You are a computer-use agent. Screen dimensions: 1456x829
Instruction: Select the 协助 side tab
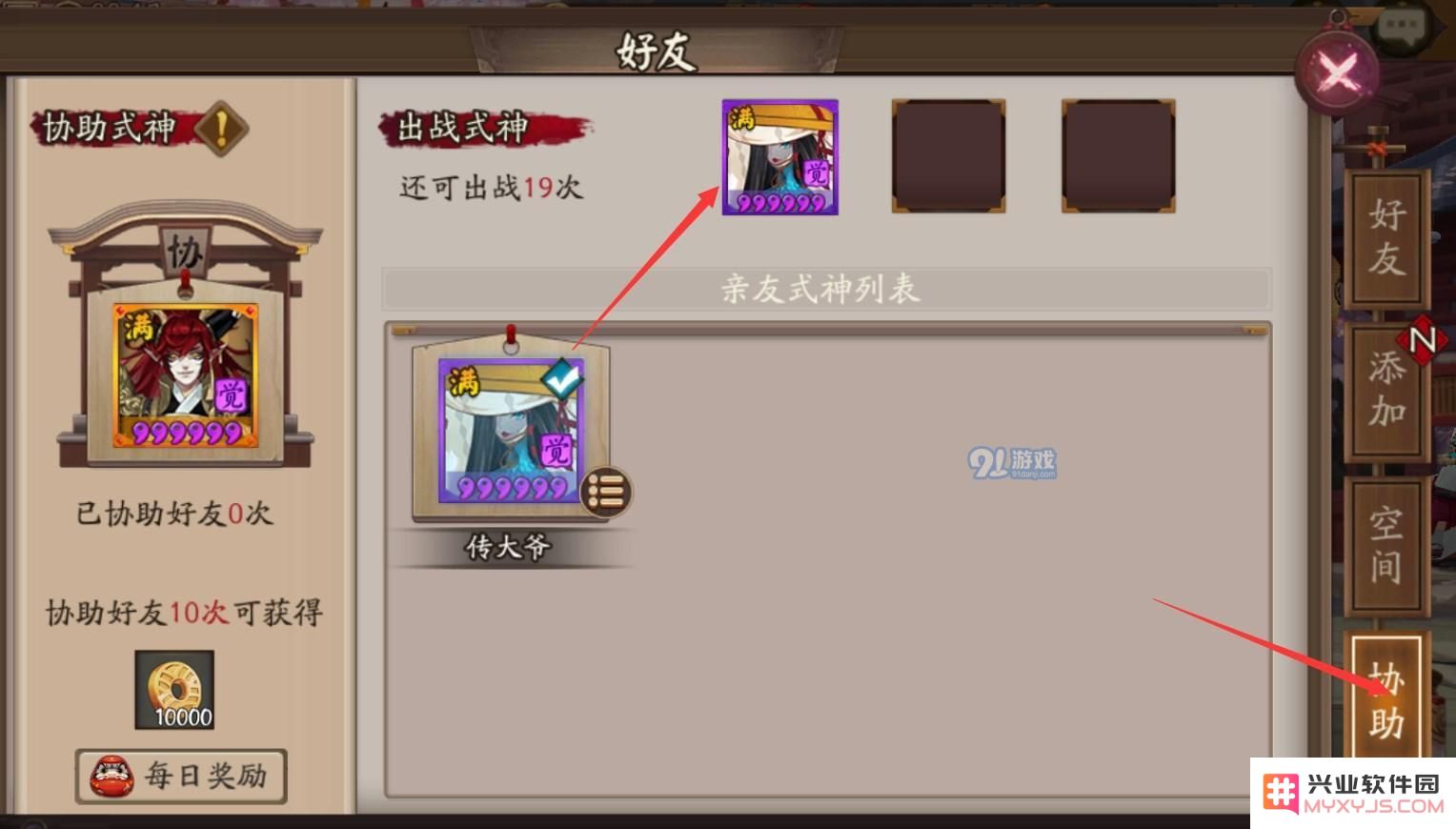1386,700
